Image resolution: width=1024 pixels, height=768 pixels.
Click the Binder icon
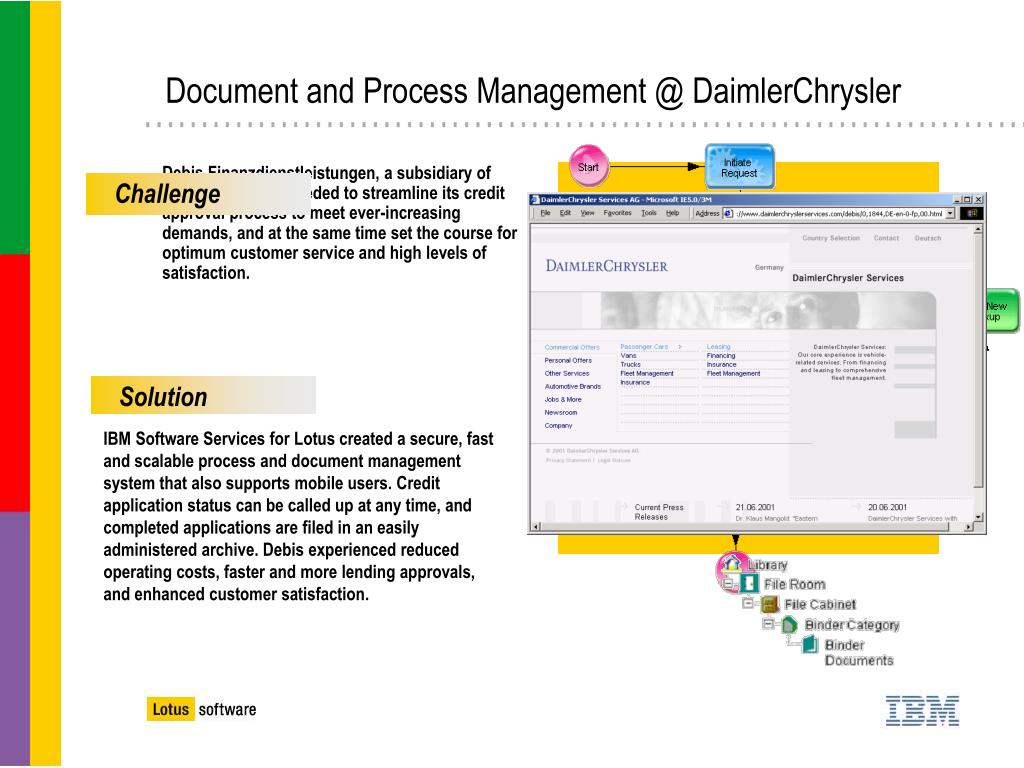(x=810, y=645)
